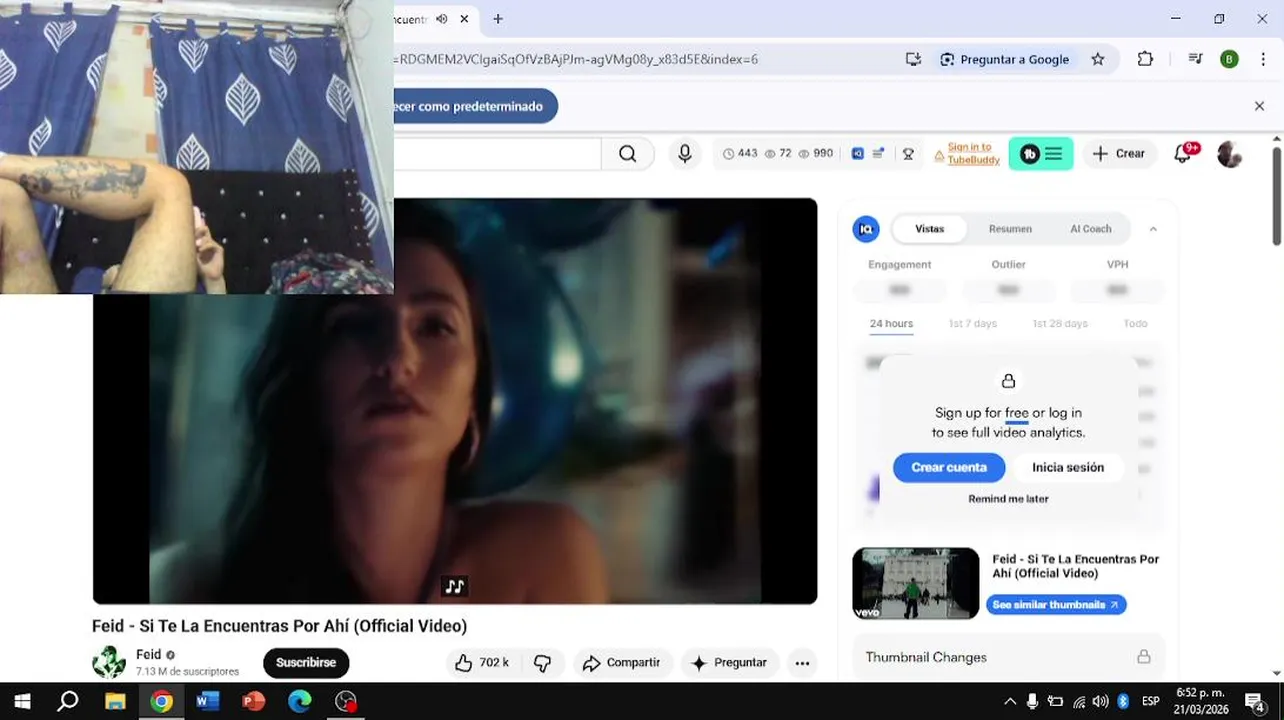
Task: Dismiss the default browser infobar
Action: click(1259, 106)
